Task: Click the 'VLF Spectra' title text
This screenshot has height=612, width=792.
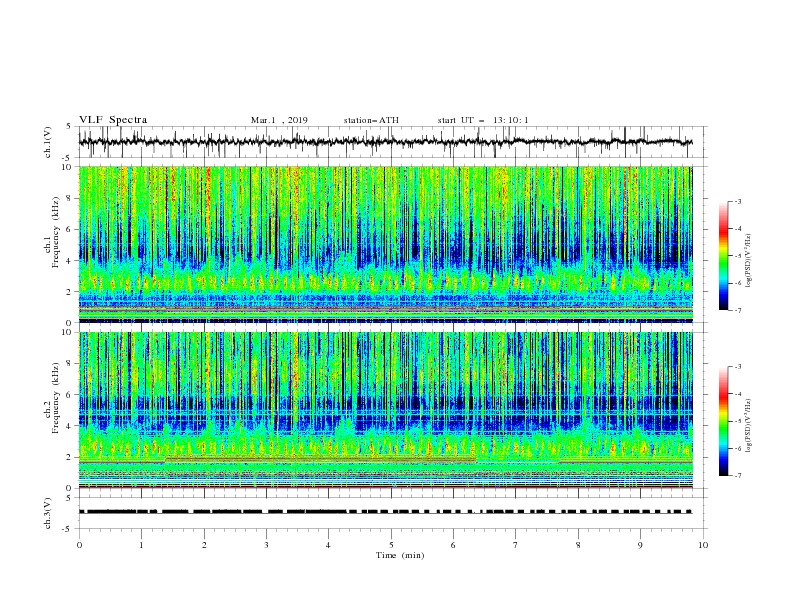Action: coord(113,120)
